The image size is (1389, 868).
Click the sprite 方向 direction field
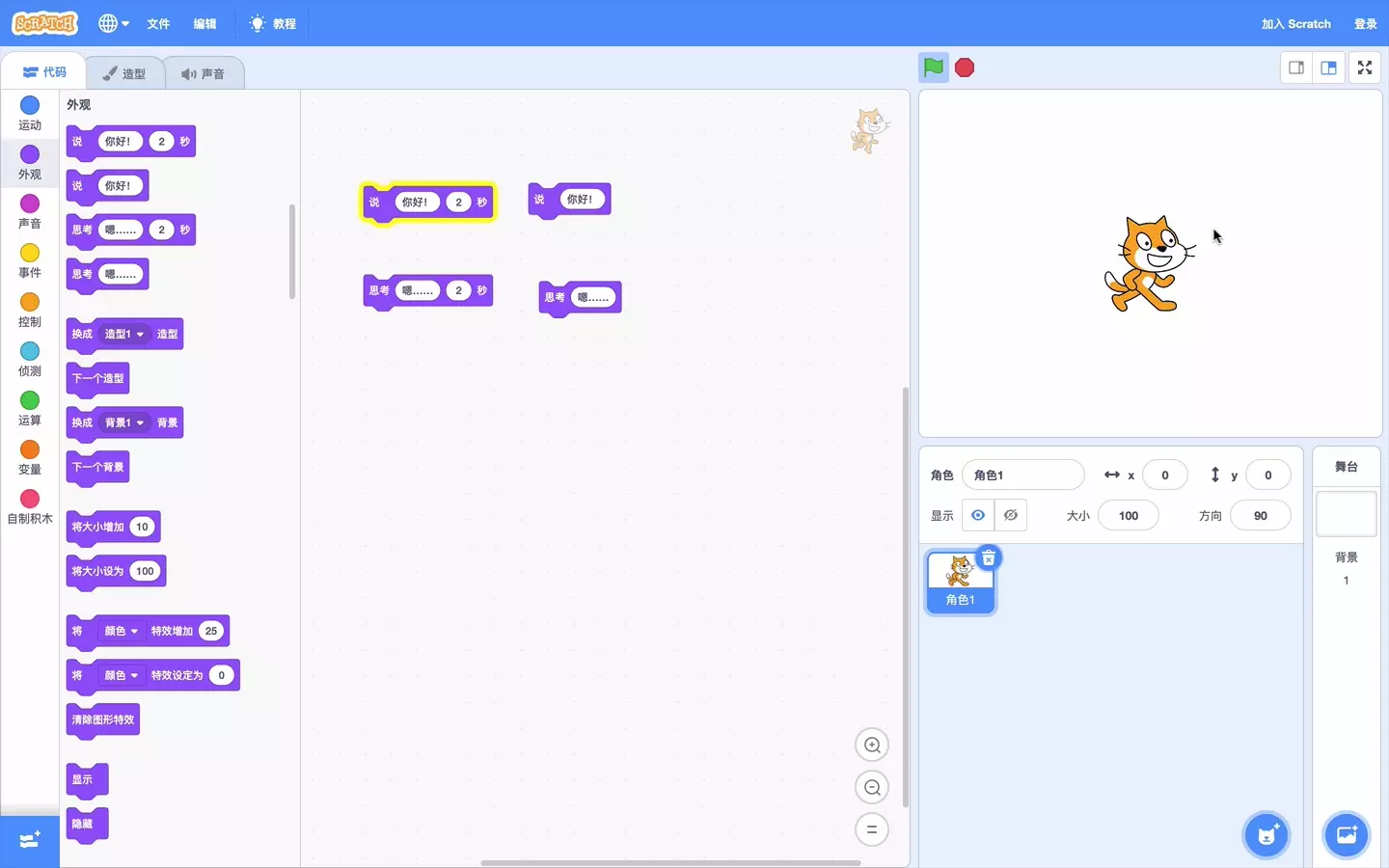click(1261, 515)
